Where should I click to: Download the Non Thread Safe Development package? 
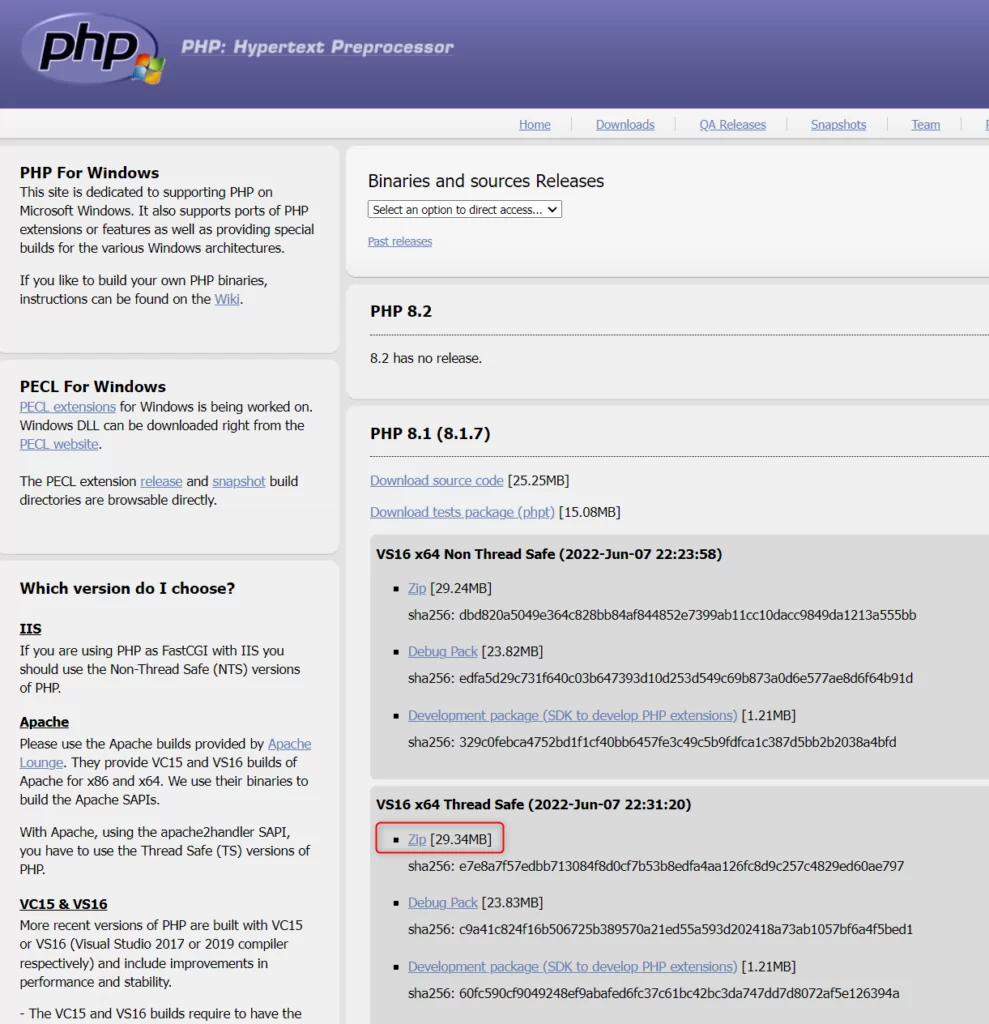(x=572, y=716)
